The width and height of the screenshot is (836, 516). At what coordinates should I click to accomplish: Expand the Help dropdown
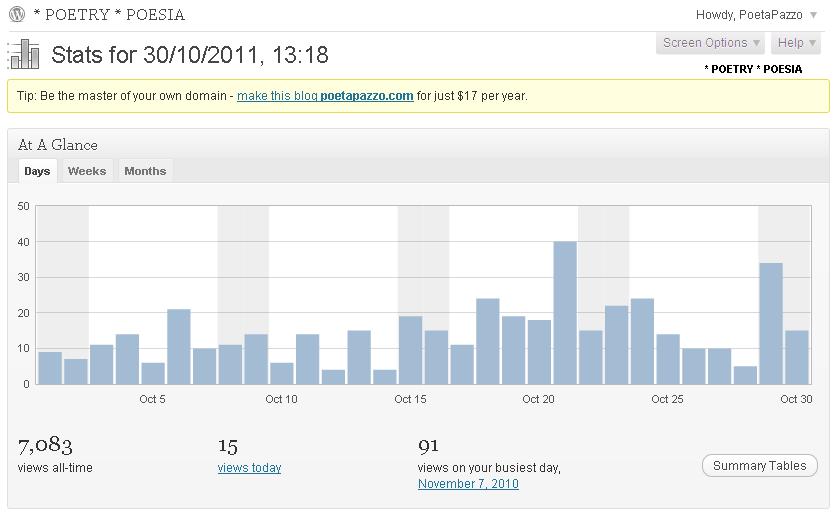pos(796,43)
